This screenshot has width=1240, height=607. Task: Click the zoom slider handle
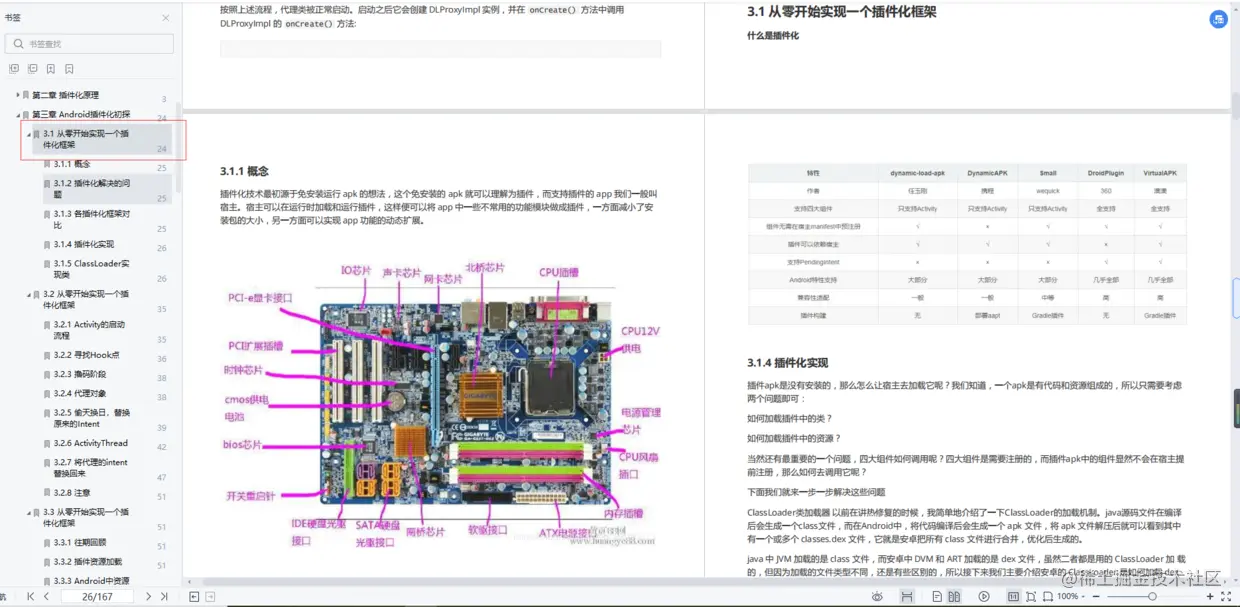click(1152, 597)
